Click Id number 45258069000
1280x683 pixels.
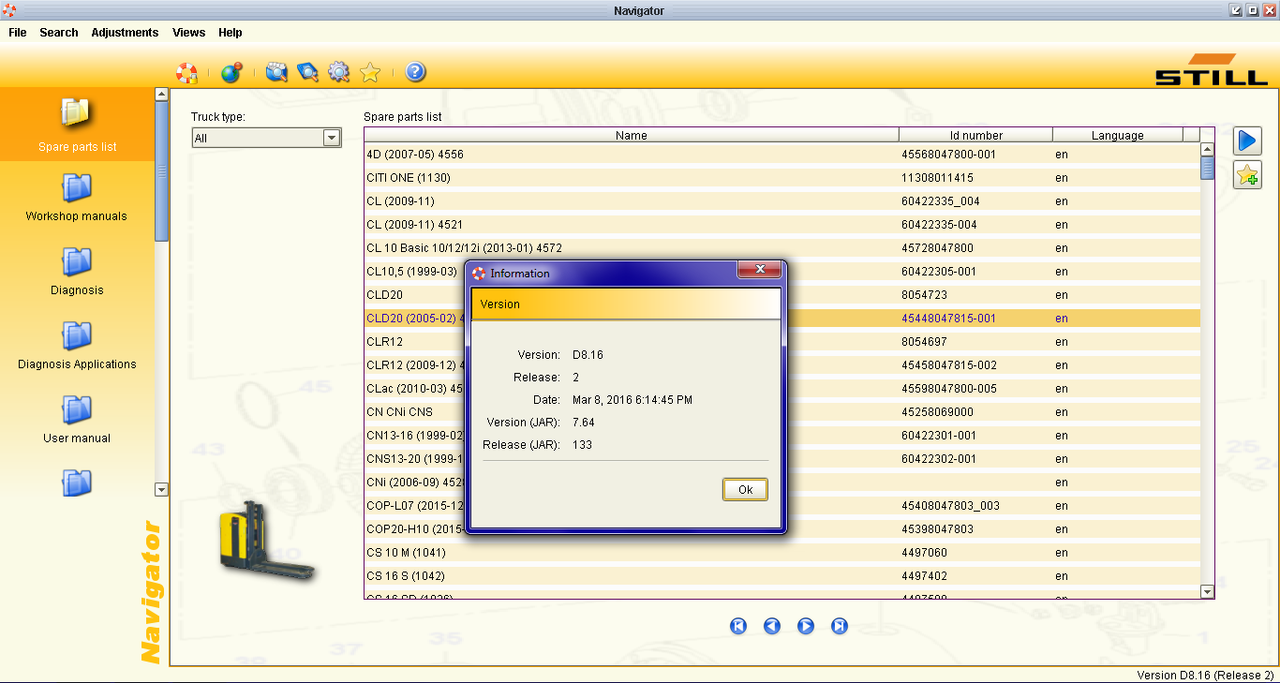point(937,412)
